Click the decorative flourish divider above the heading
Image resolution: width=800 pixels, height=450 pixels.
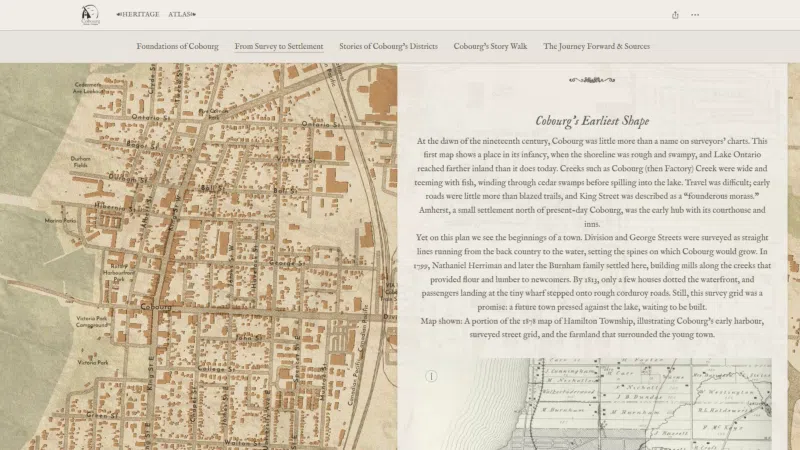click(x=599, y=79)
